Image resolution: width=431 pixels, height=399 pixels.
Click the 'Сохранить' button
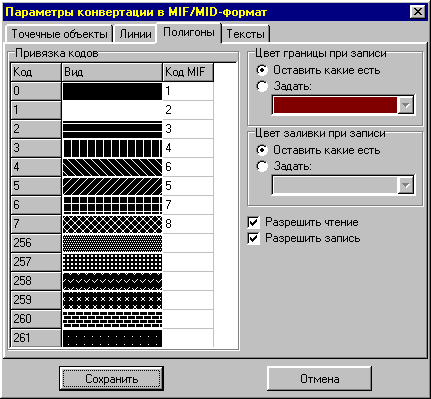111,379
